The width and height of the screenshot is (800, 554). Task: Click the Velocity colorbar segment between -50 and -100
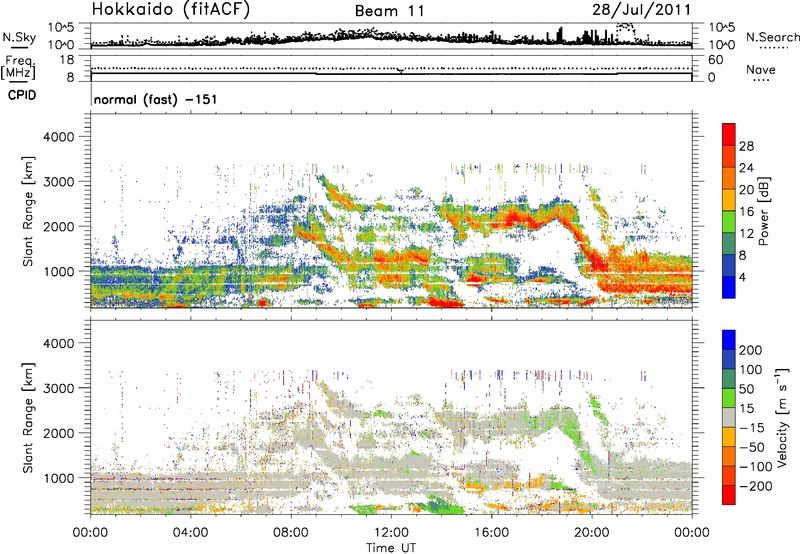coord(729,456)
